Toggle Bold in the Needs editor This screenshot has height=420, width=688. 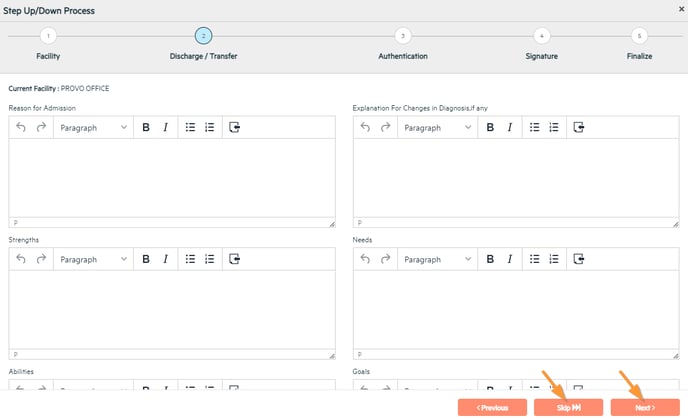coord(490,259)
